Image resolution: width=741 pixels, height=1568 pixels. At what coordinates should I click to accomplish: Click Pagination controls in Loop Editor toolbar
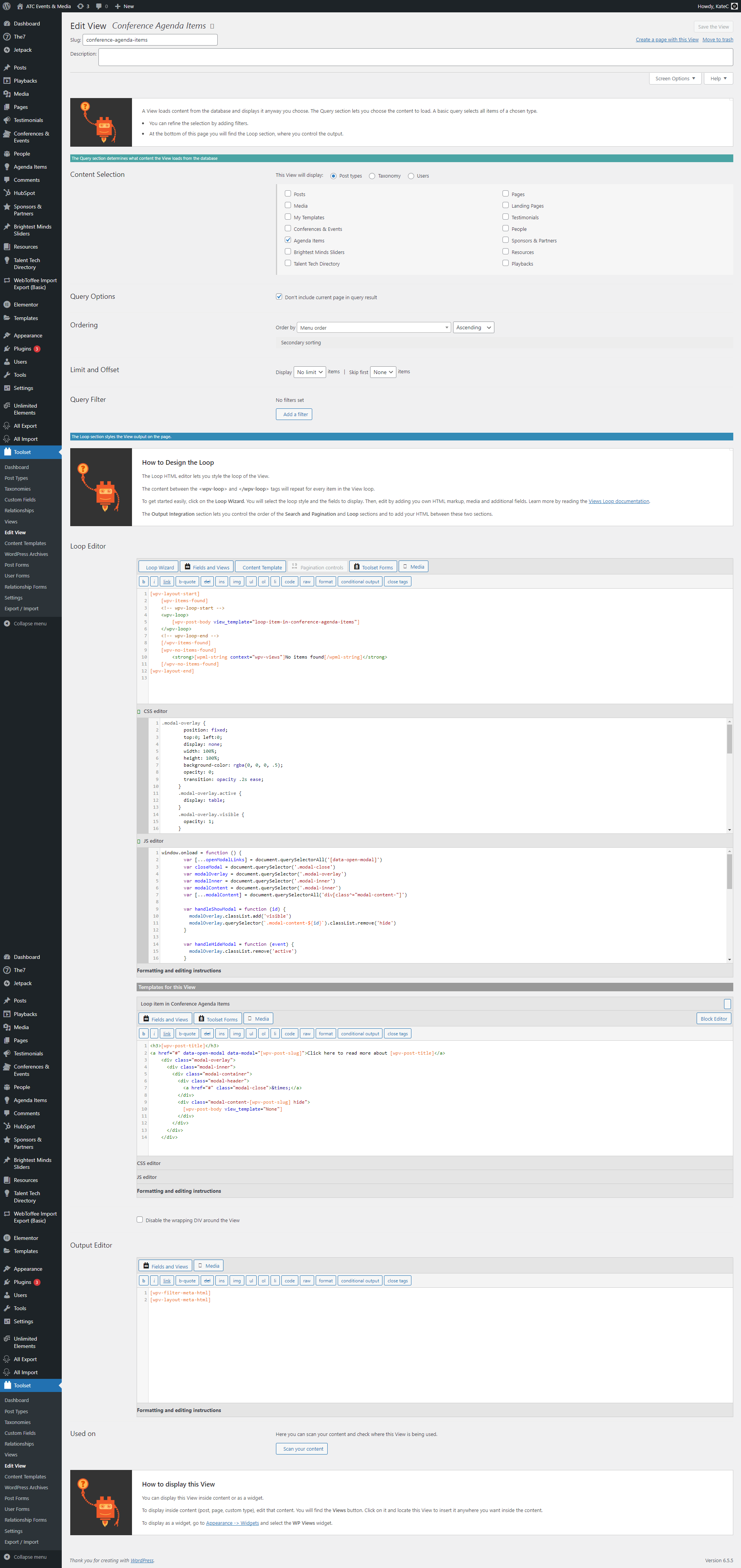tap(318, 567)
